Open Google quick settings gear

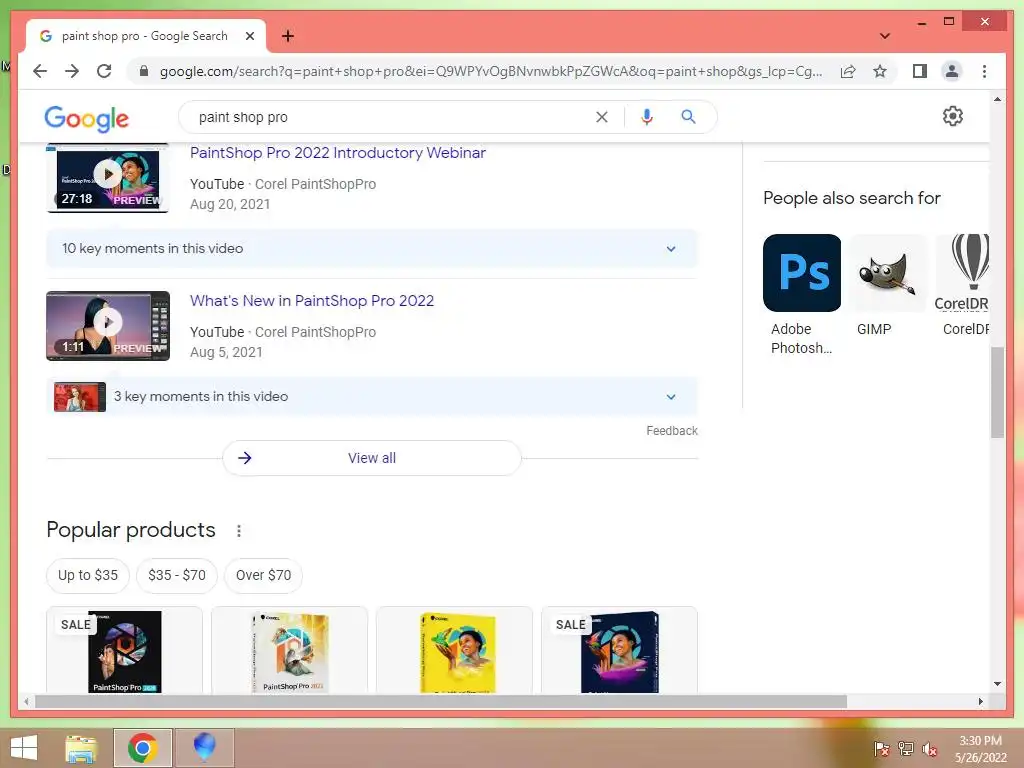pyautogui.click(x=952, y=116)
